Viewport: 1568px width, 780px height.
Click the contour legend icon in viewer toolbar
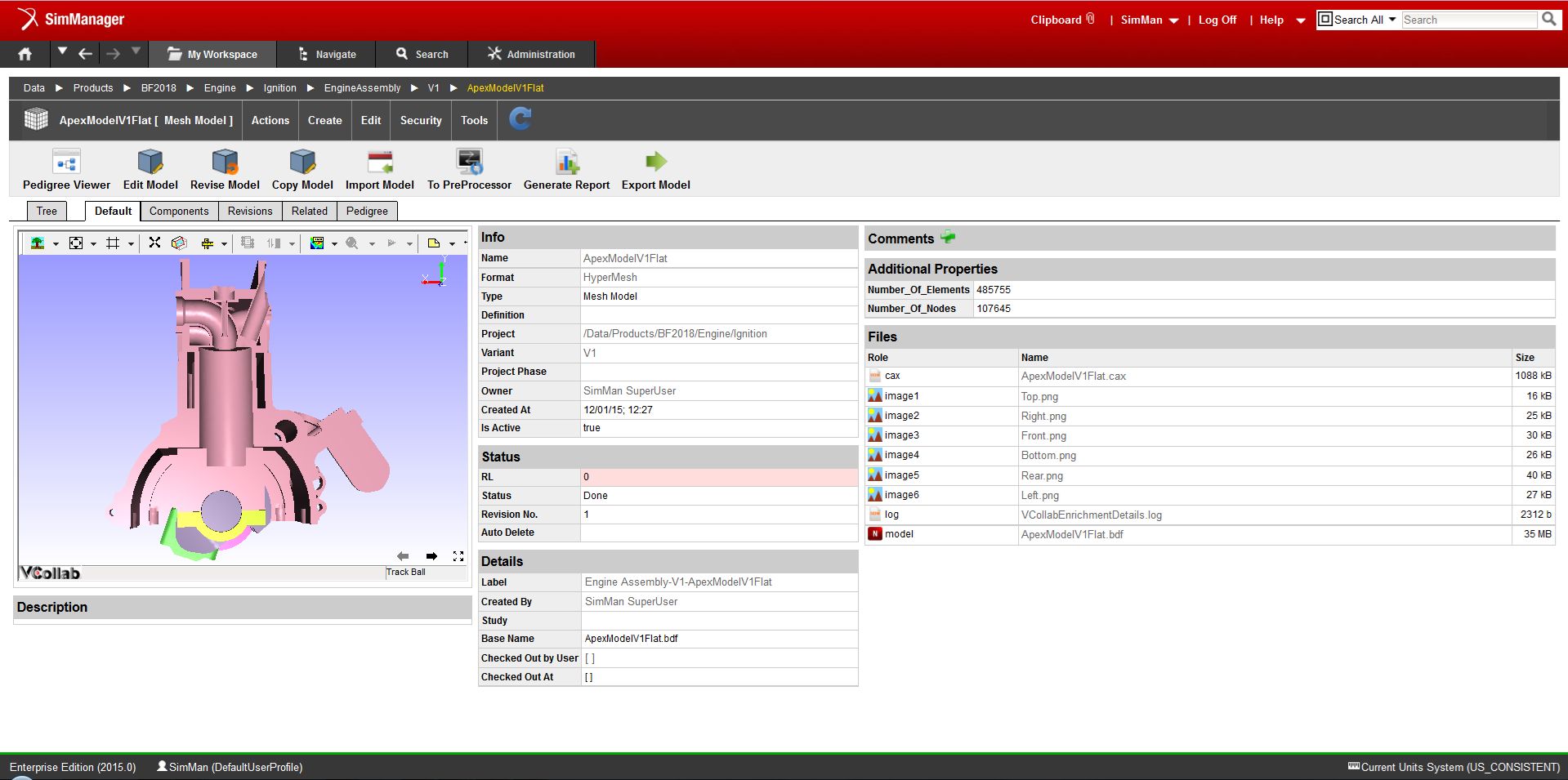pyautogui.click(x=317, y=243)
